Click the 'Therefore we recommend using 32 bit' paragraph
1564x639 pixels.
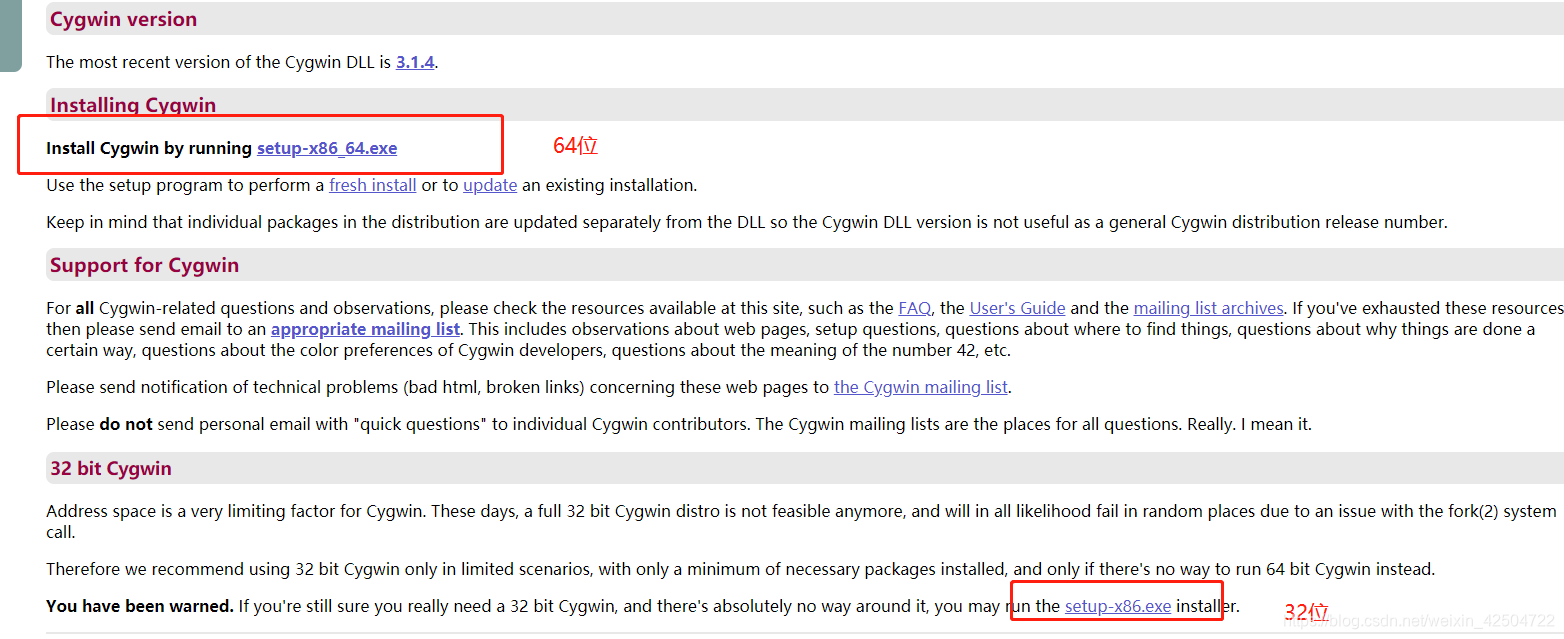coord(740,569)
